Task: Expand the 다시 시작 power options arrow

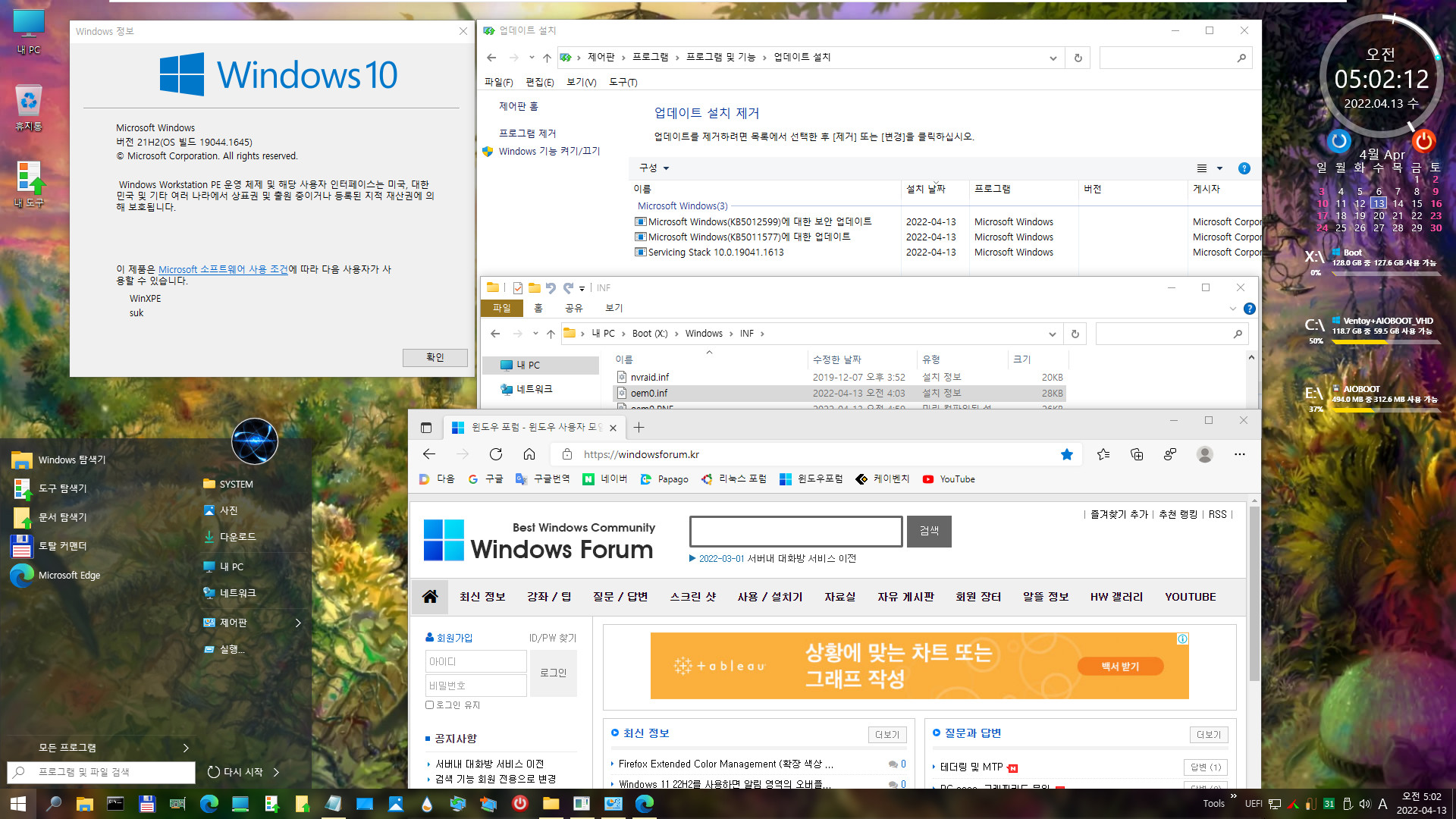Action: (x=276, y=772)
